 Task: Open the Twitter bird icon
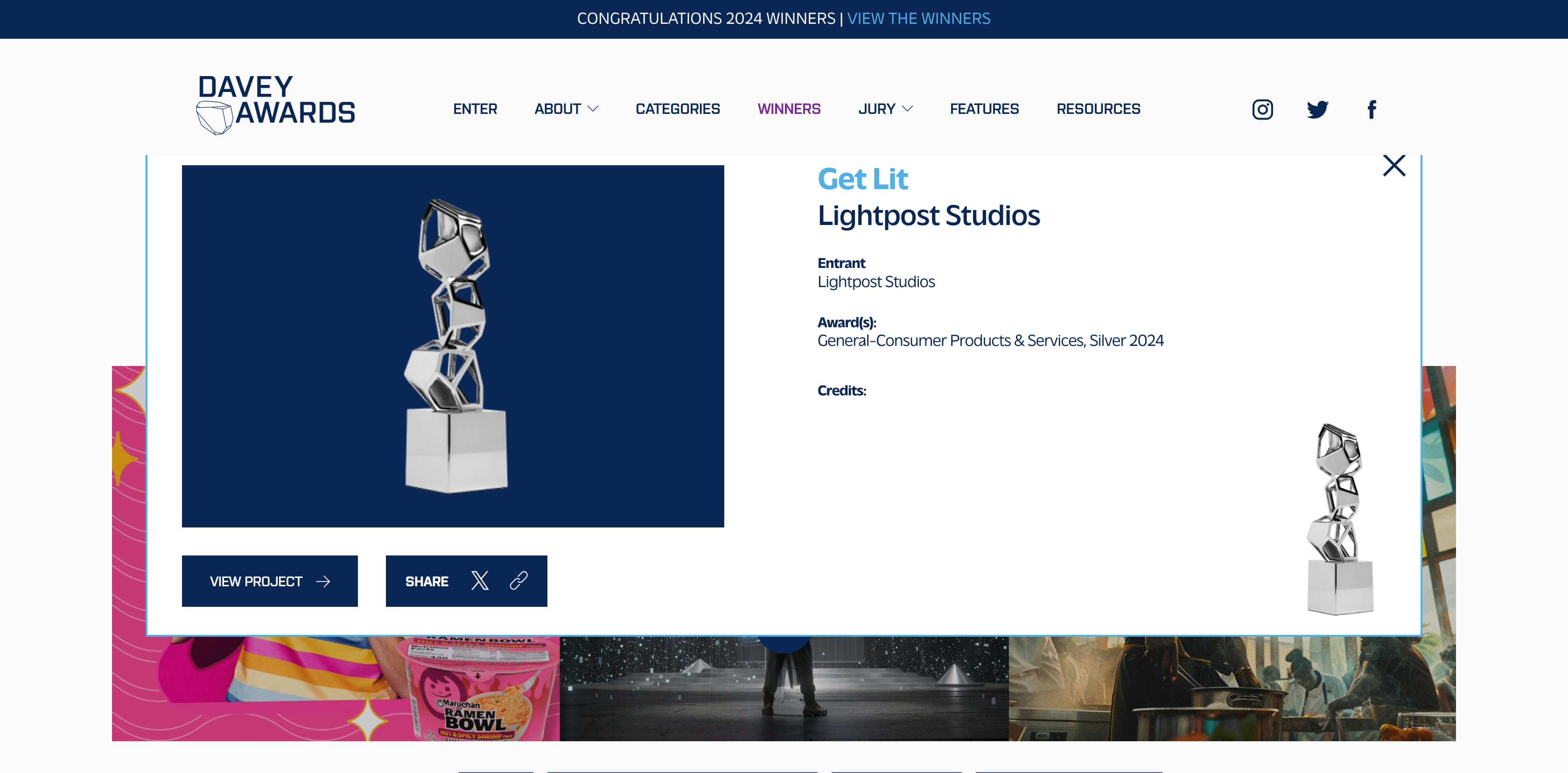pos(1317,110)
